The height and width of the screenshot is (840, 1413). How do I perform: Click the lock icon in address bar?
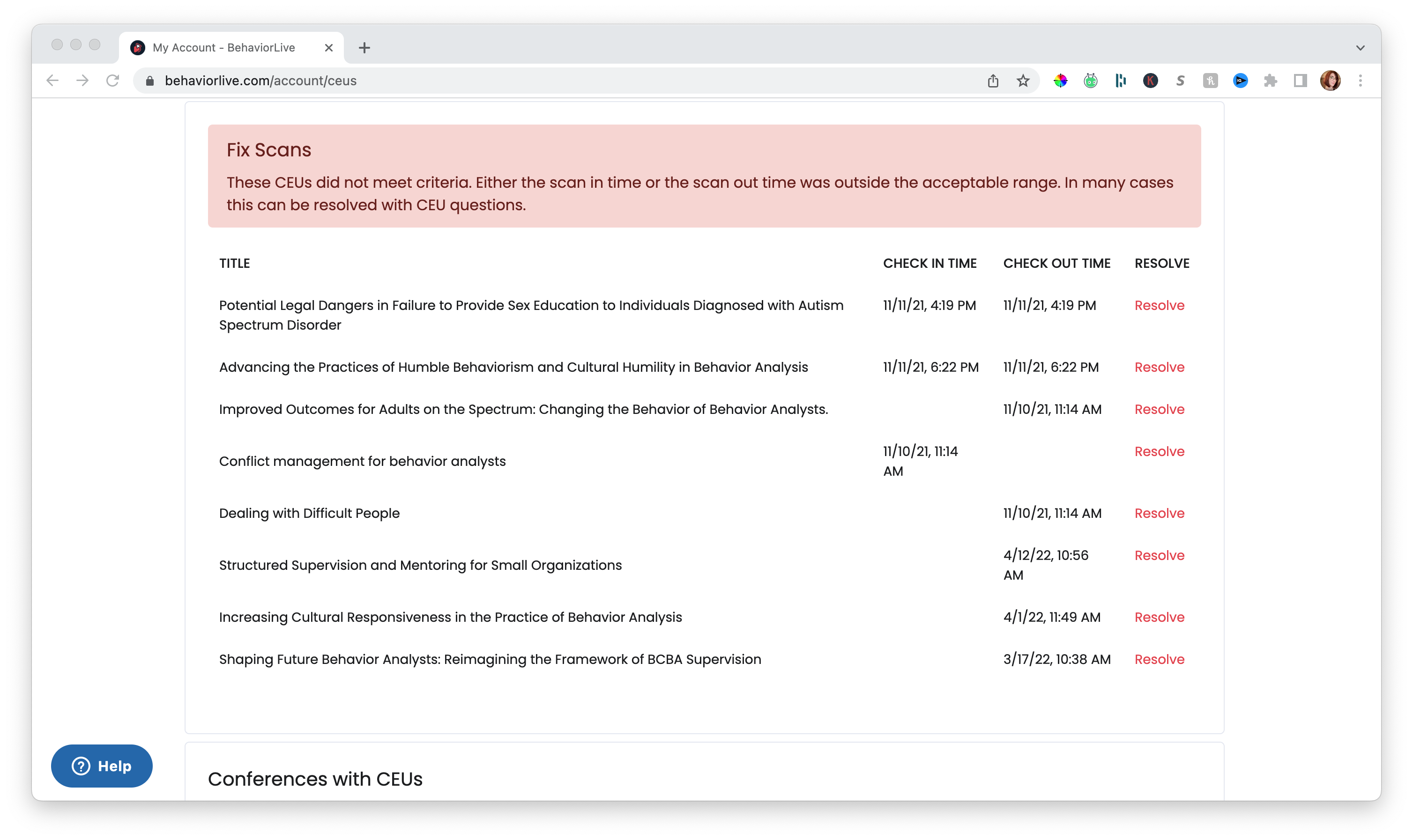[x=149, y=81]
